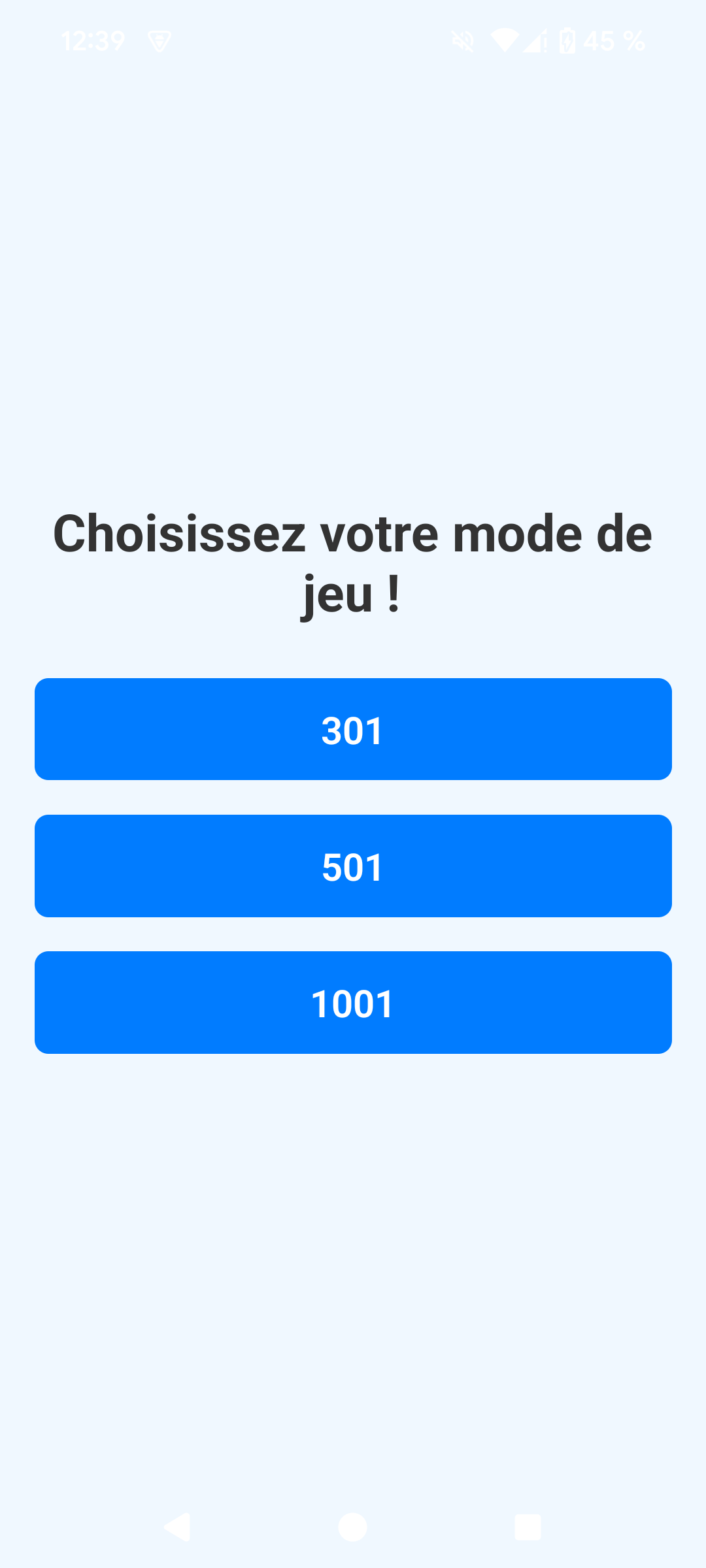Tap the "Choisissez votre mode de jeu !" heading
The image size is (706, 1568).
[x=353, y=564]
